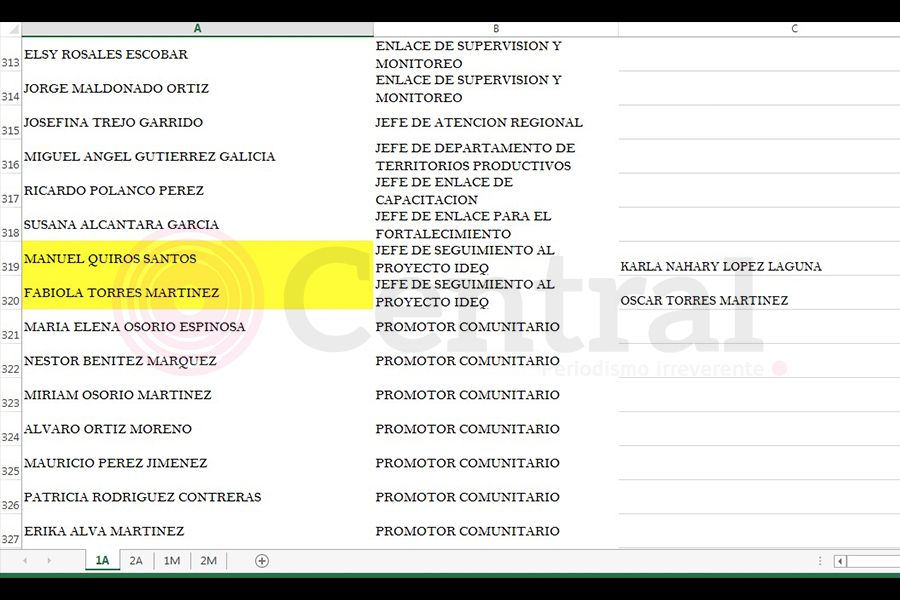Screen dimensions: 900x600
Task: Select cell MIRIAM OSORIO MARTINEZ
Action: (197, 394)
